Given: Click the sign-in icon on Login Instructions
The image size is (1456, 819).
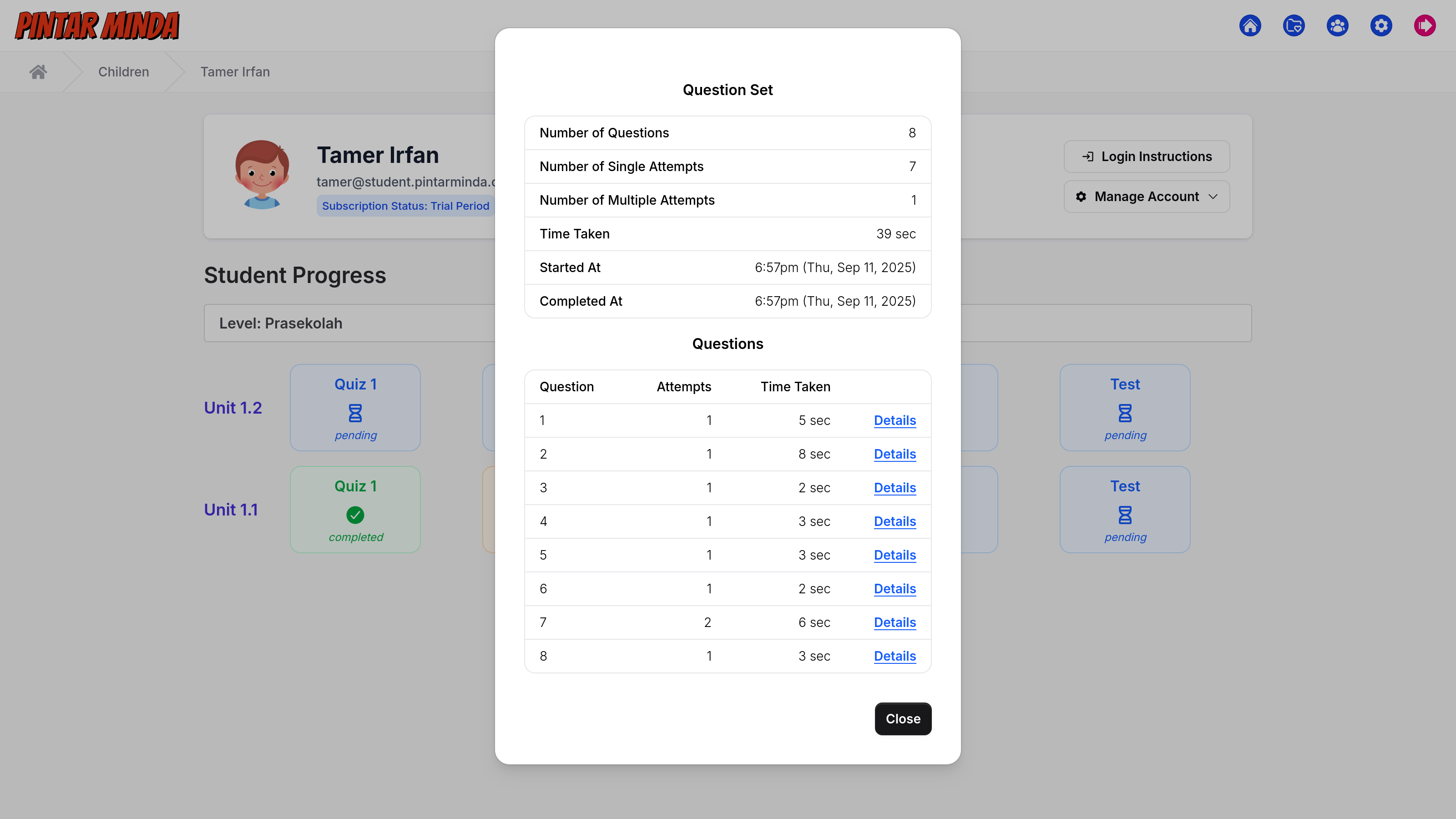Looking at the screenshot, I should [x=1087, y=157].
